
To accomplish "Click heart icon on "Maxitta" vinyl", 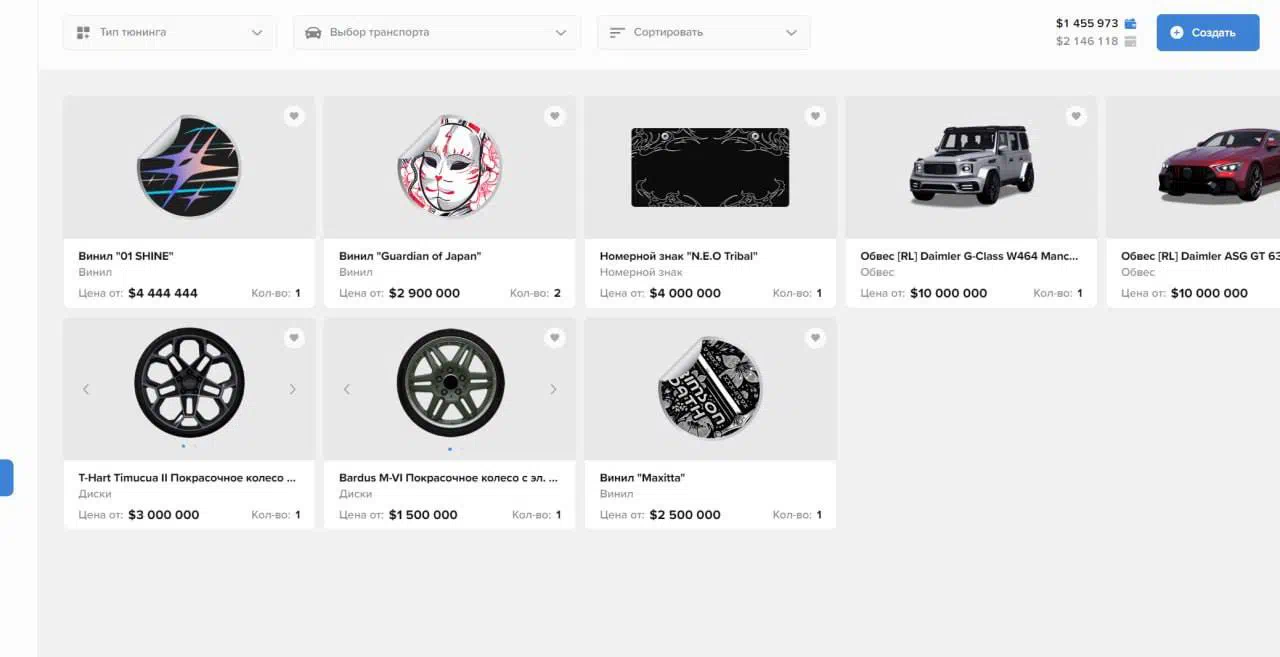I will pyautogui.click(x=816, y=338).
